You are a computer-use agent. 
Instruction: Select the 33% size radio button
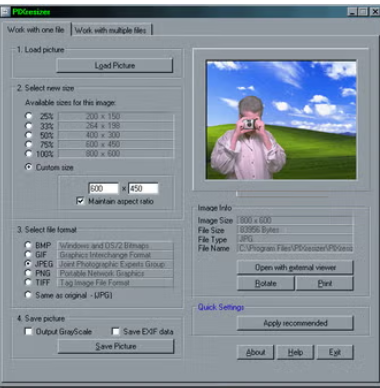click(x=29, y=126)
